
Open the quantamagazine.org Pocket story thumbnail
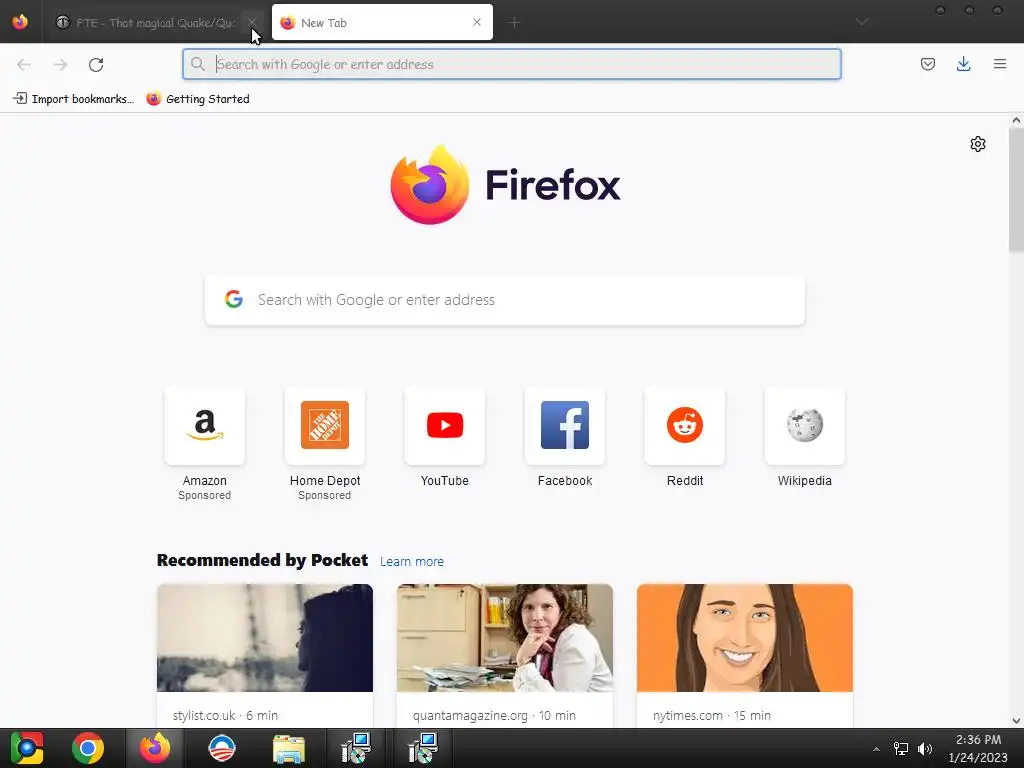[x=505, y=638]
